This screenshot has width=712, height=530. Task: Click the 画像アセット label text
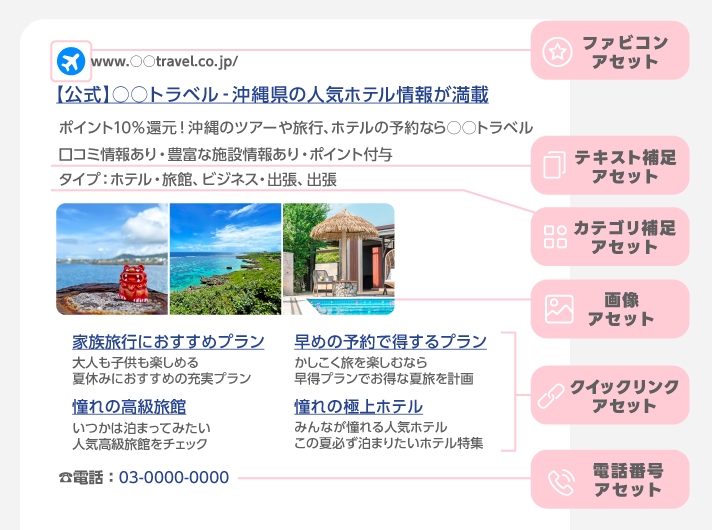coord(621,309)
